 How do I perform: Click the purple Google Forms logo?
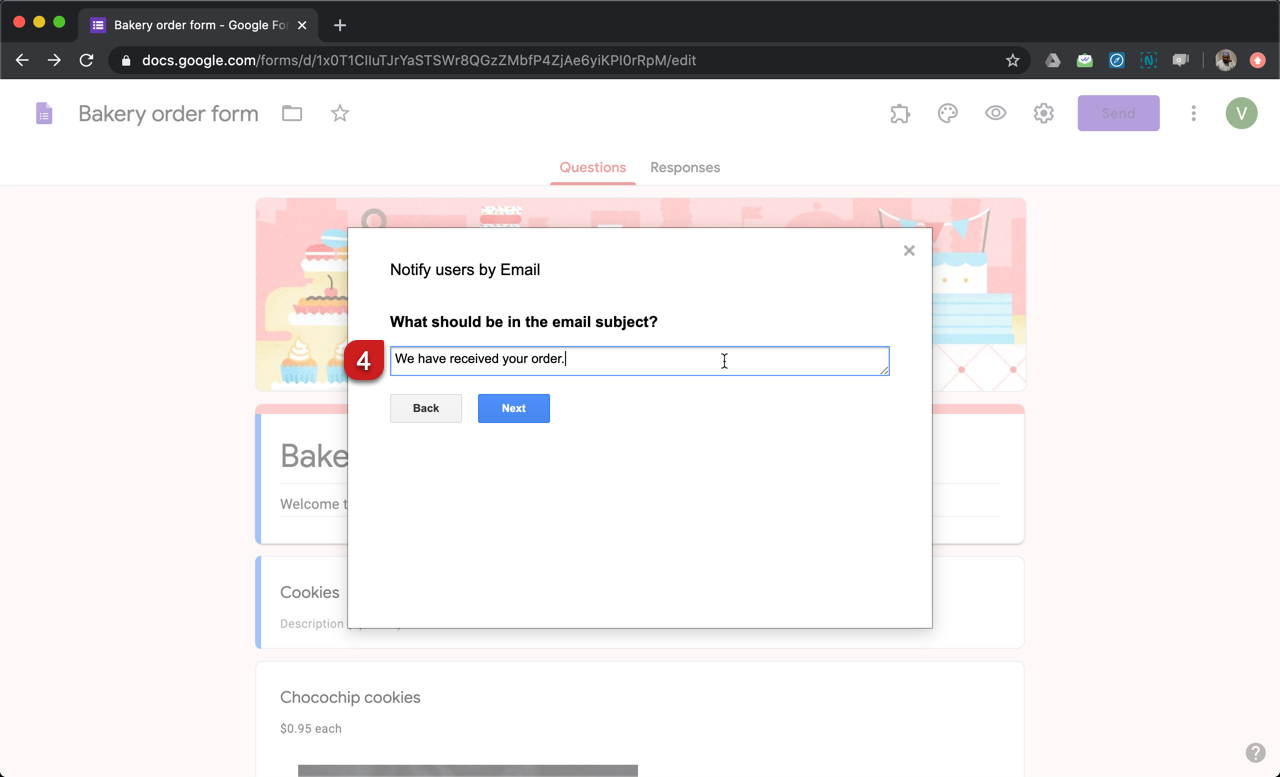coord(44,113)
